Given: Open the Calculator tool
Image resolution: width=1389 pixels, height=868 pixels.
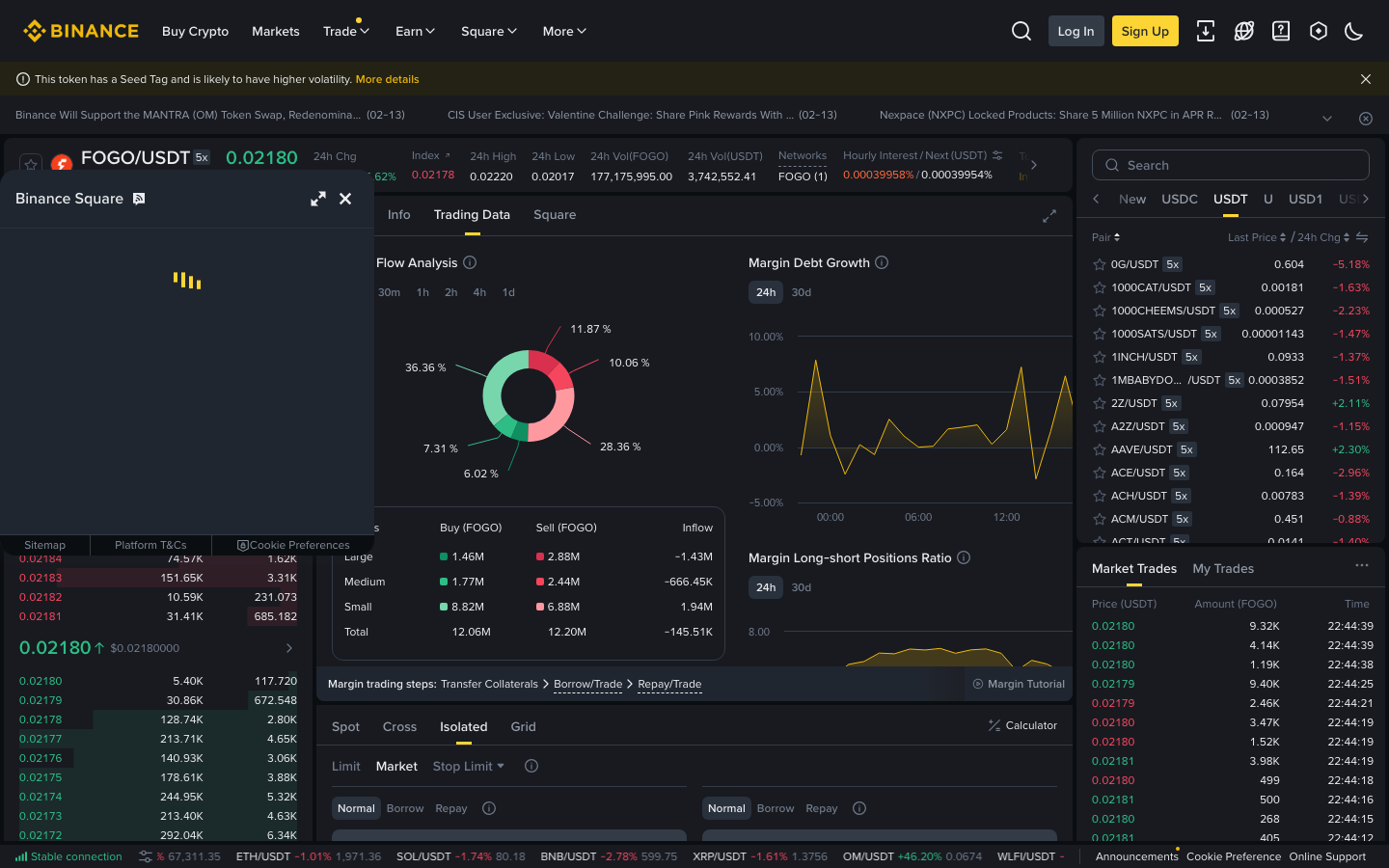Looking at the screenshot, I should [1022, 725].
